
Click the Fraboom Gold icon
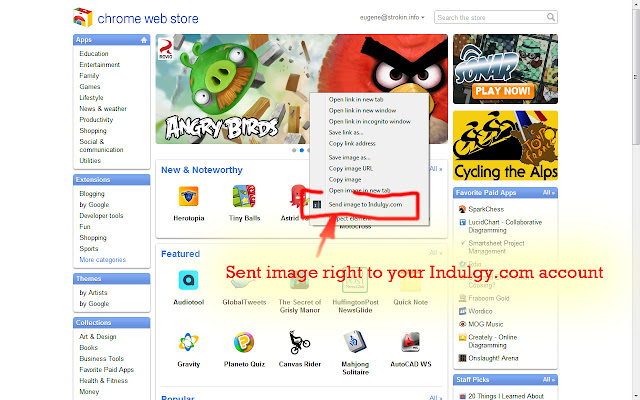point(462,298)
